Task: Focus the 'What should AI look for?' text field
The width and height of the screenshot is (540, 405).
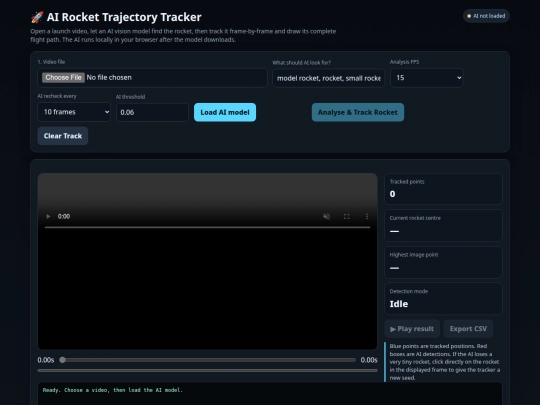Action: point(329,78)
